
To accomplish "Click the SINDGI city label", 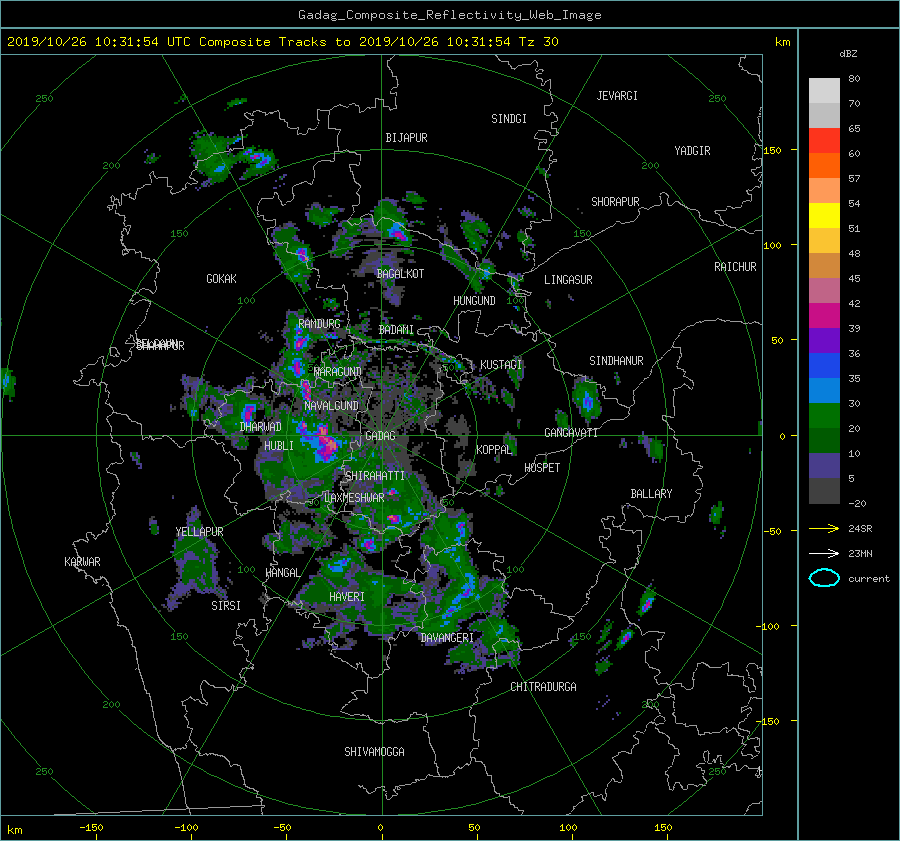I will pos(509,119).
